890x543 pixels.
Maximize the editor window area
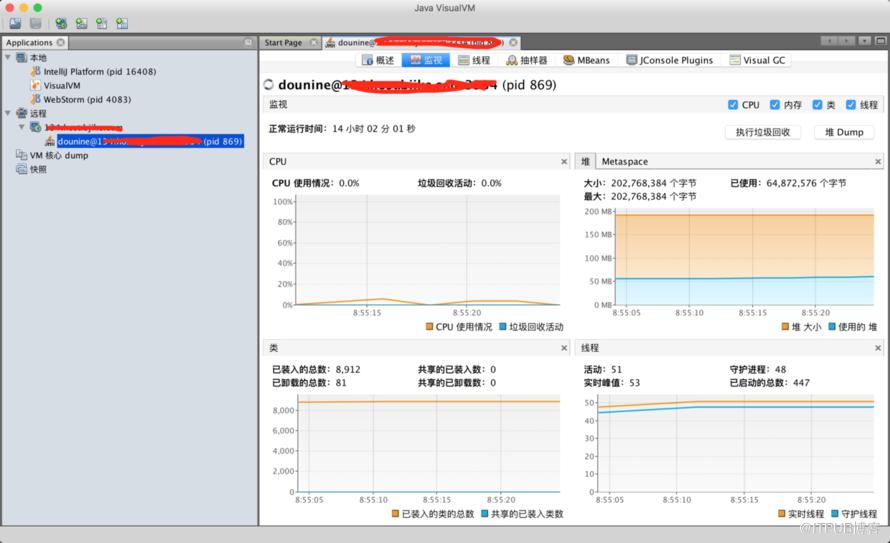(880, 41)
